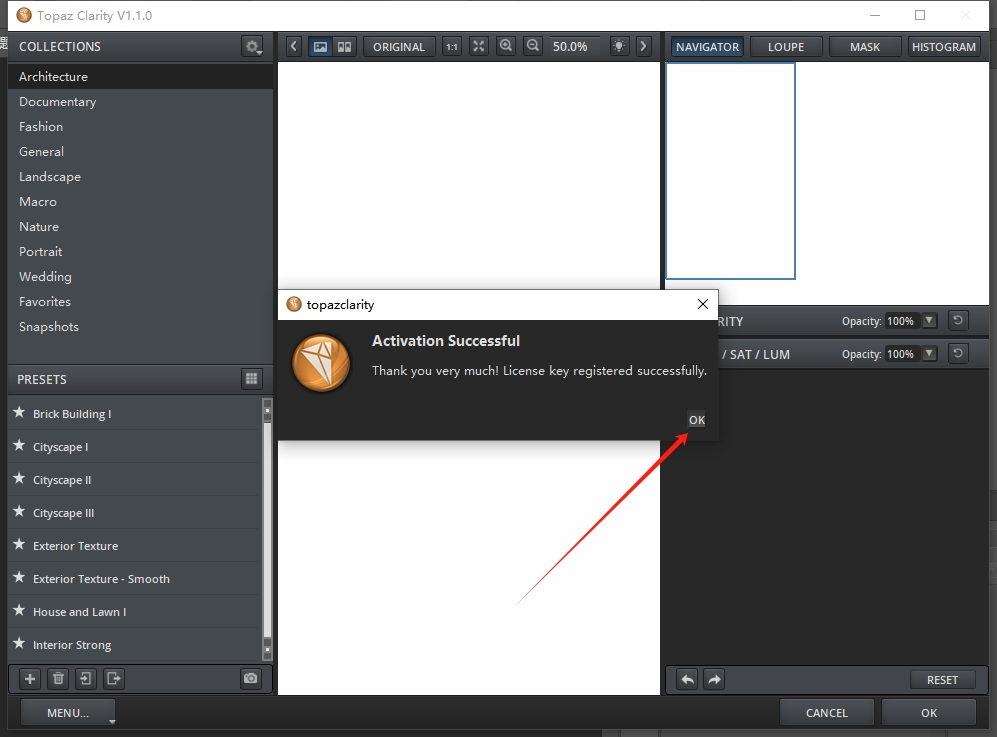Favorite the House and Lawn I star
Image resolution: width=997 pixels, height=737 pixels.
19,611
